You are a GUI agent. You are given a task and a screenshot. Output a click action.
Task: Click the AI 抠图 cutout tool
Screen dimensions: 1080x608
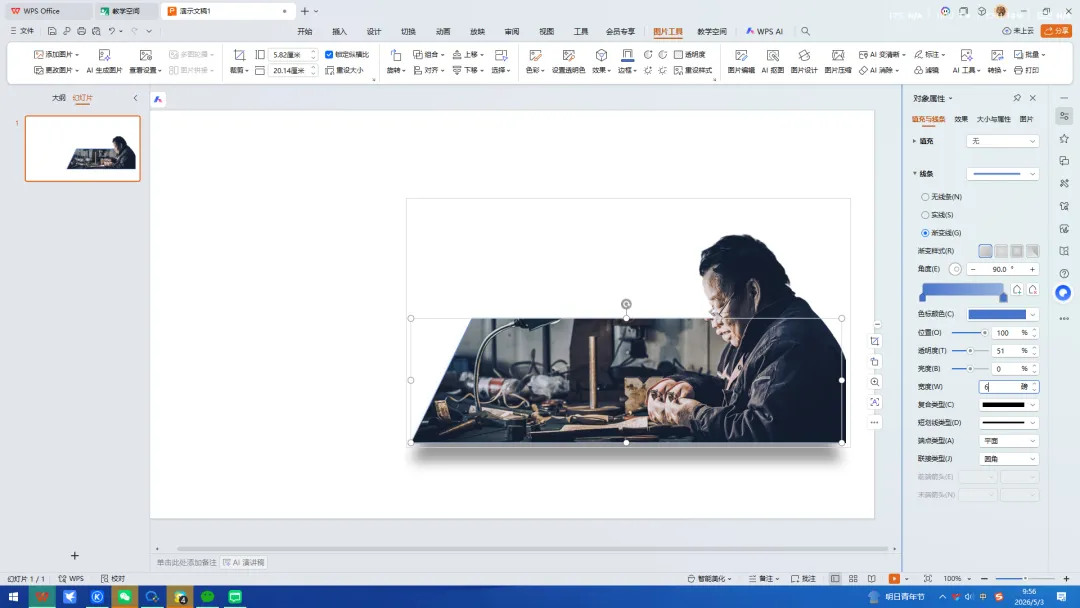pos(773,61)
